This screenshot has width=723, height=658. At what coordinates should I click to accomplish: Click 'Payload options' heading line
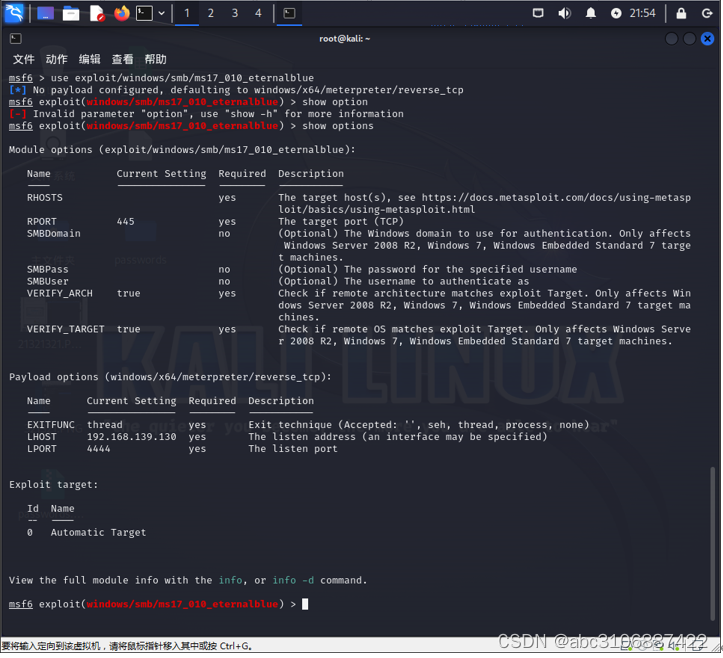170,377
